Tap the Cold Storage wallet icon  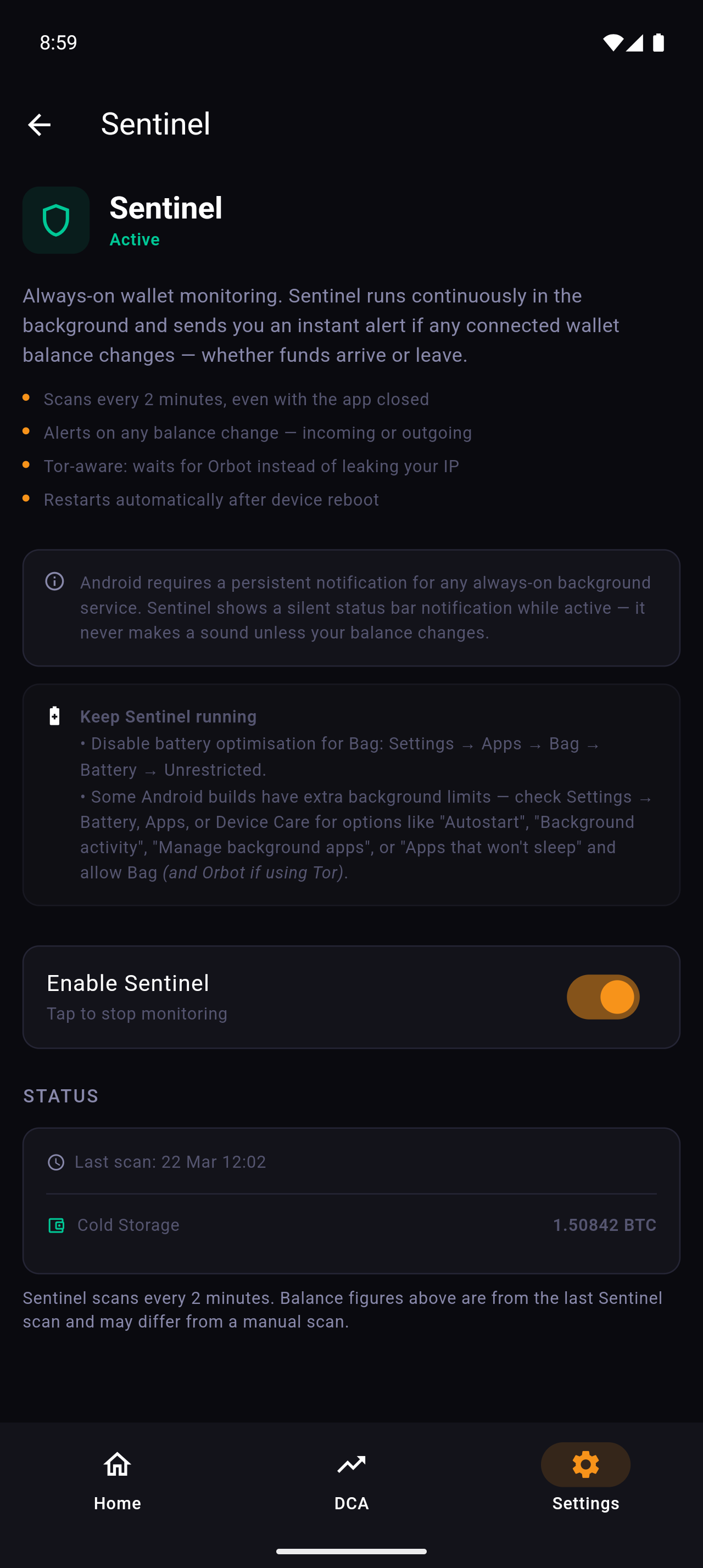[x=56, y=1225]
